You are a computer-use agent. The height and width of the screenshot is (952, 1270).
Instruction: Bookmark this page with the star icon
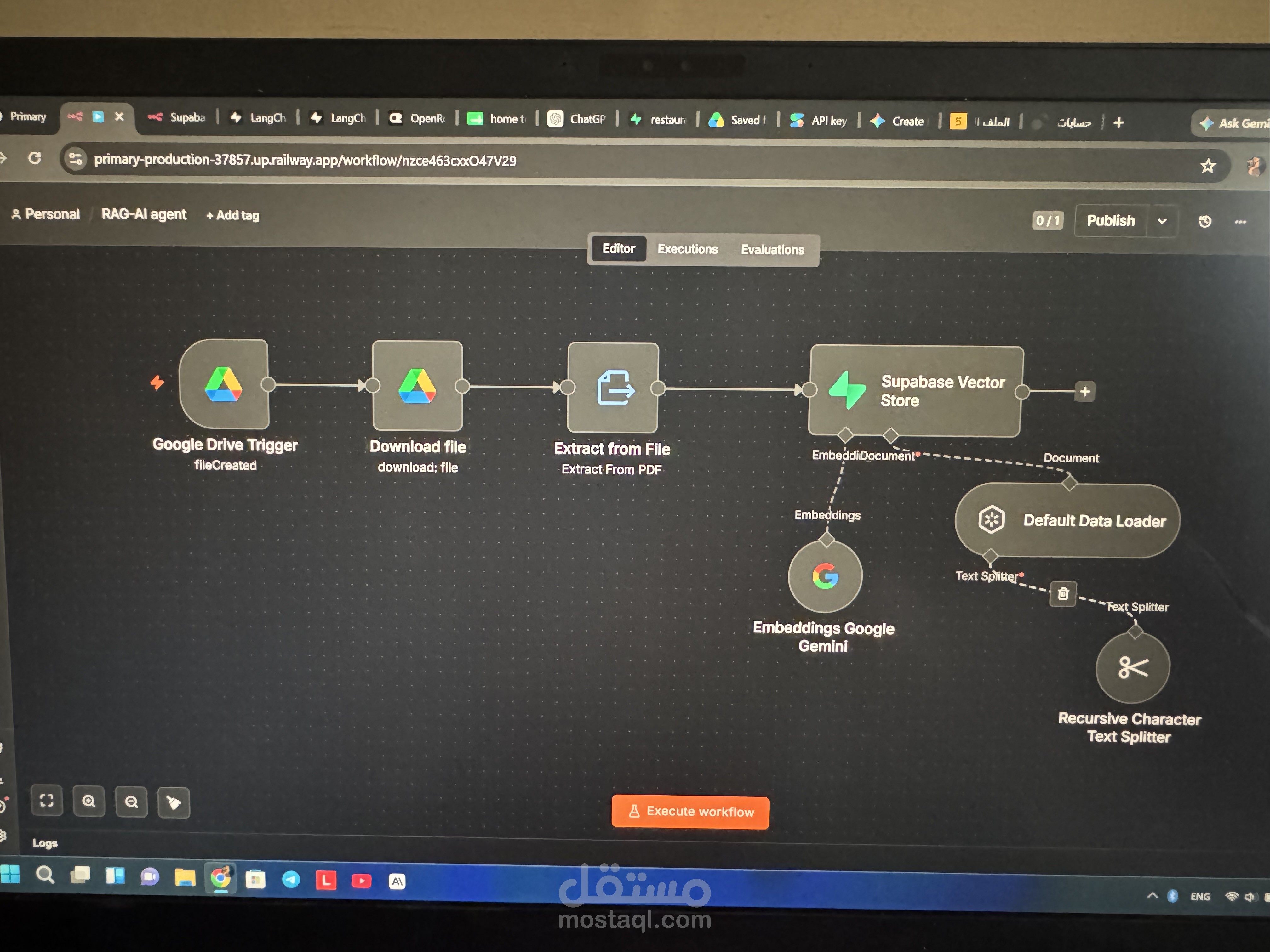coord(1207,166)
